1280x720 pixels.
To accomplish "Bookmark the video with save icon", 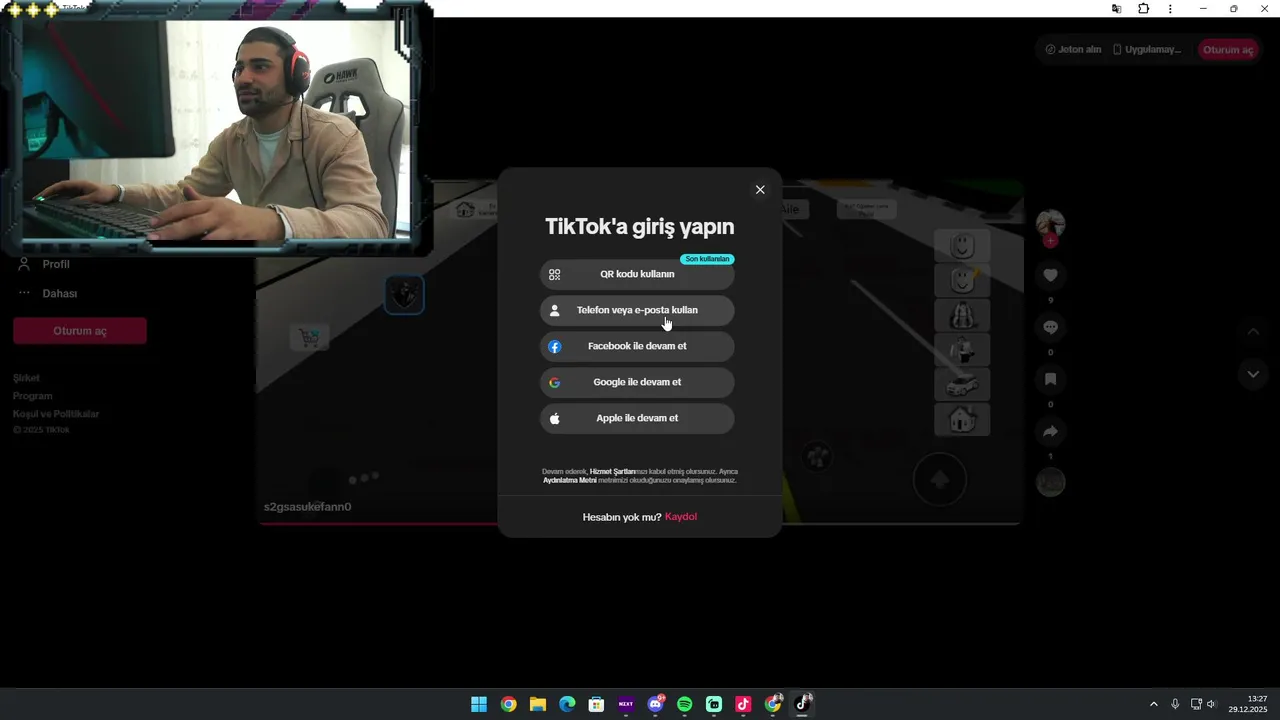I will pos(1050,379).
